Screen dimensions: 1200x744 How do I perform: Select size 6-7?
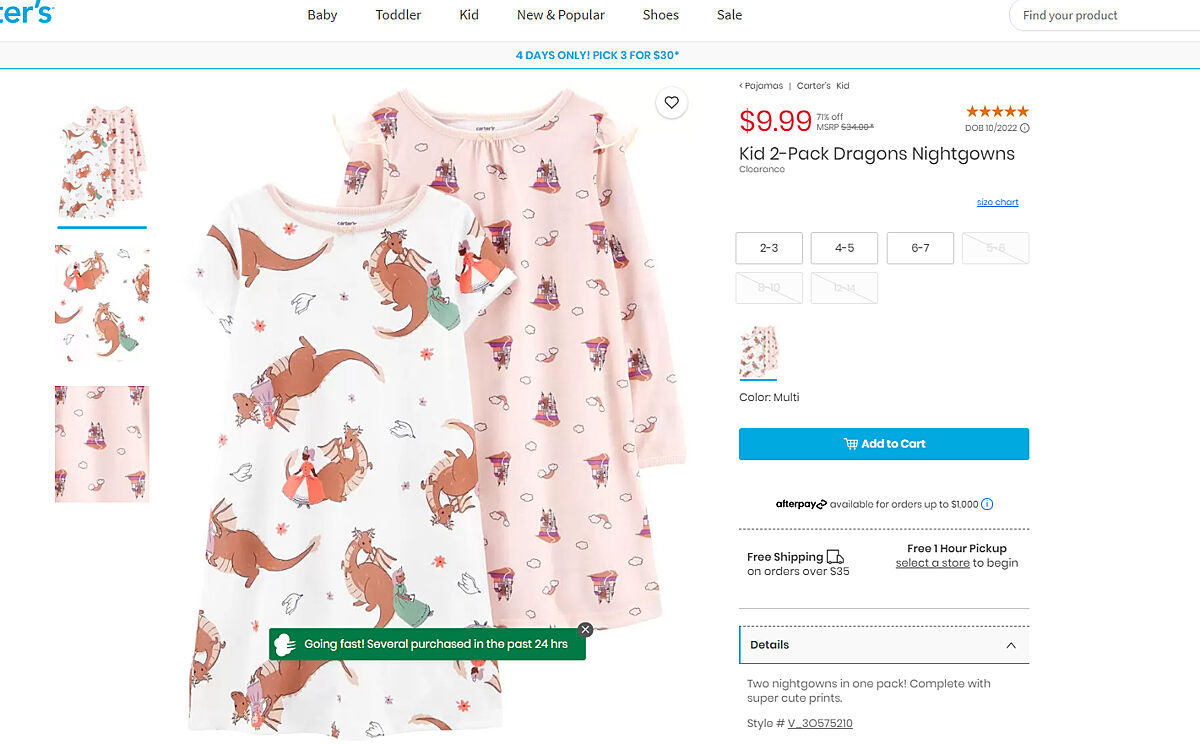click(920, 248)
